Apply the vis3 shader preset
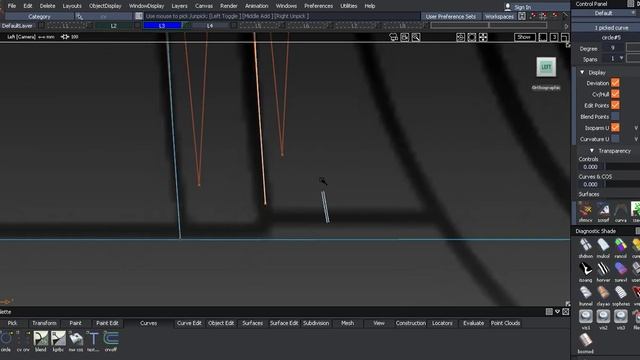 pyautogui.click(x=620, y=317)
